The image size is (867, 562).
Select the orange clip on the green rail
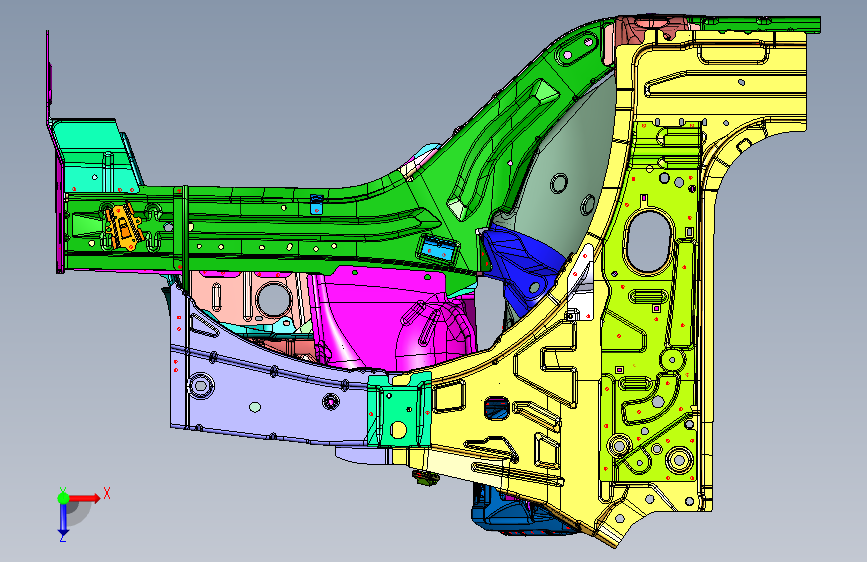tap(123, 226)
